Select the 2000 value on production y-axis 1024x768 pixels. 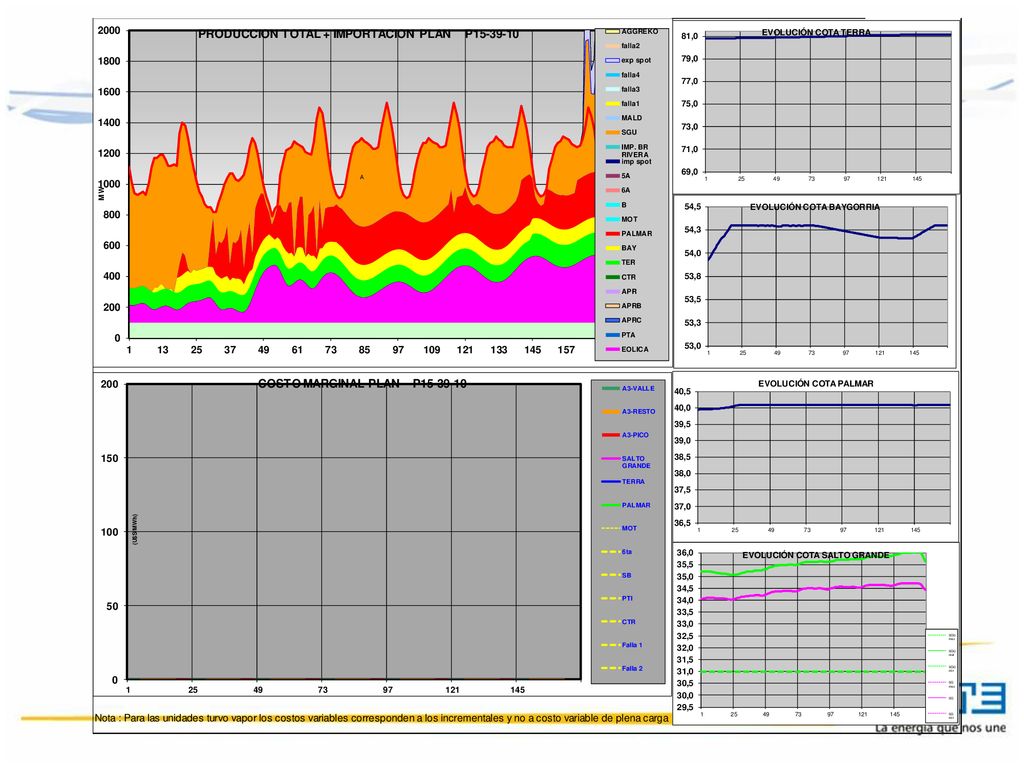click(x=109, y=31)
